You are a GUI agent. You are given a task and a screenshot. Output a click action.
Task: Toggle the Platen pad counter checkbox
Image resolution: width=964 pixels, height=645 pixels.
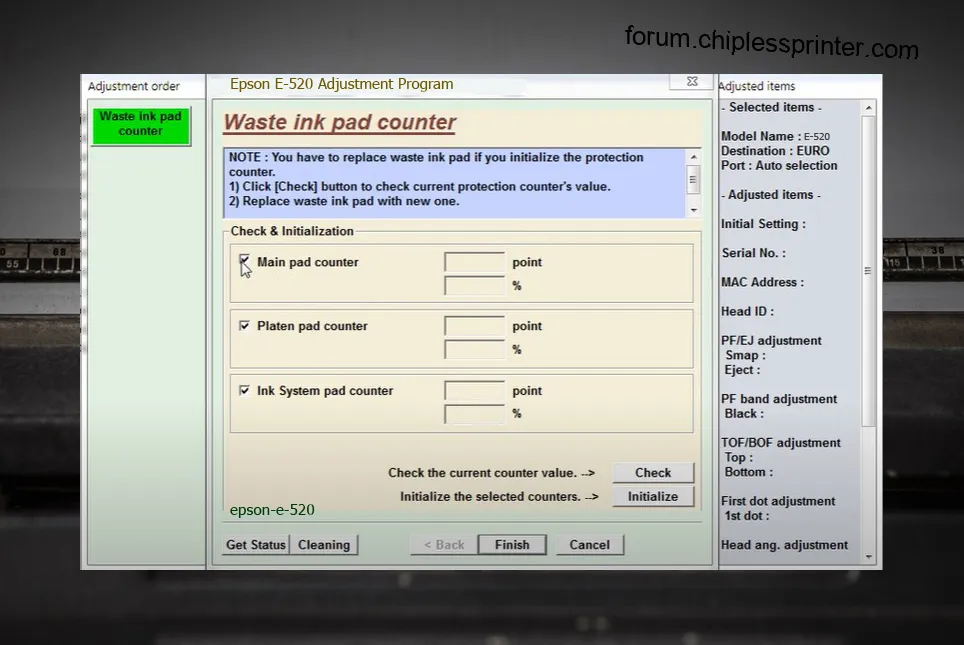tap(245, 325)
